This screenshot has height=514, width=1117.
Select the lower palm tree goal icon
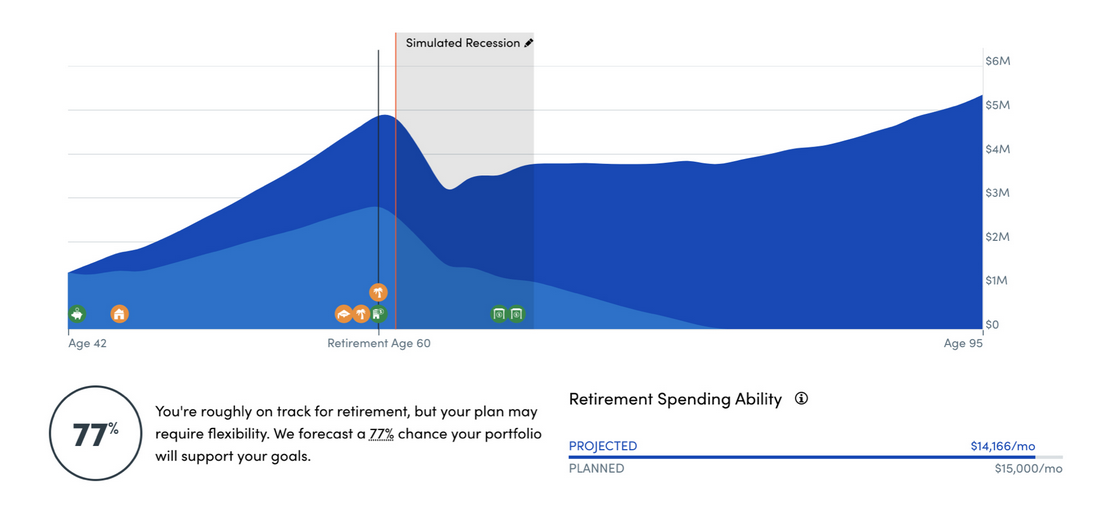coord(362,314)
